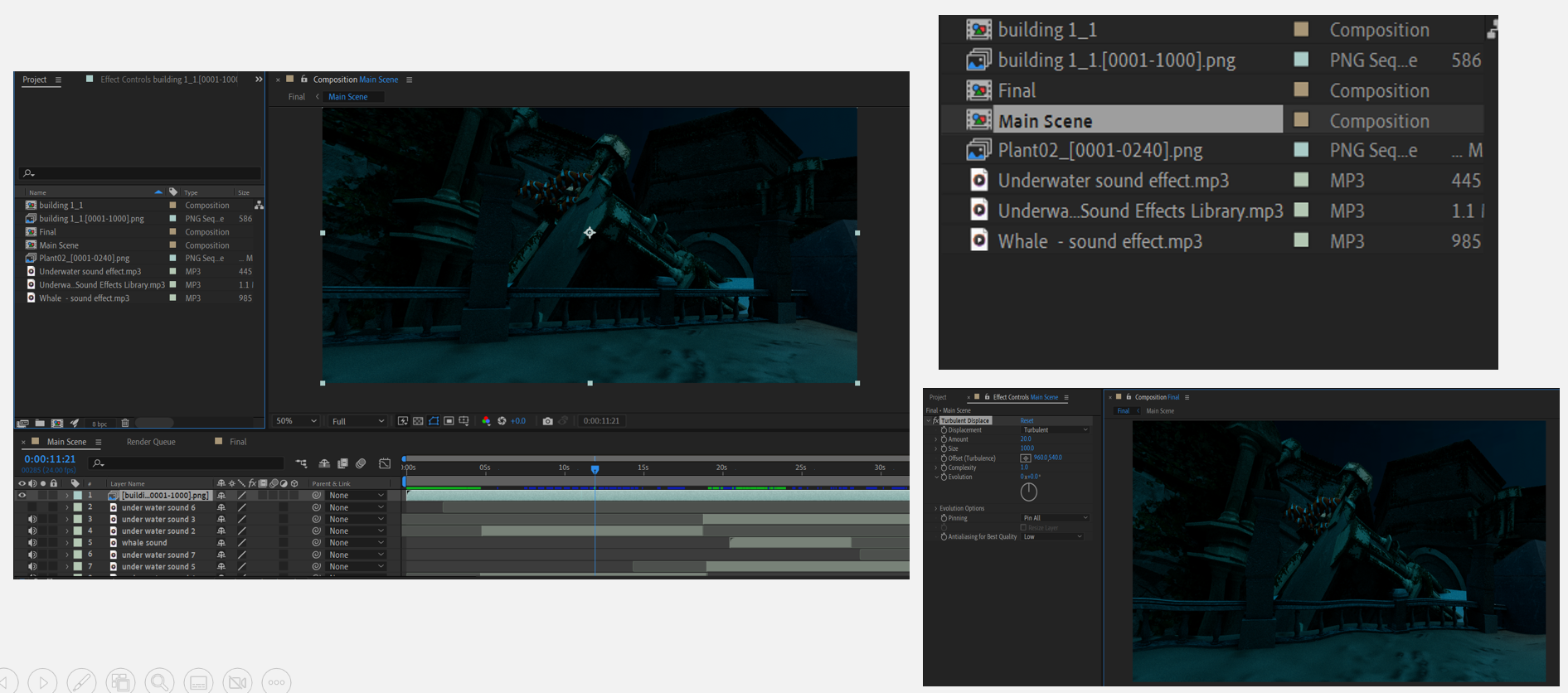Enable Frame Blending for the timeline

(342, 463)
